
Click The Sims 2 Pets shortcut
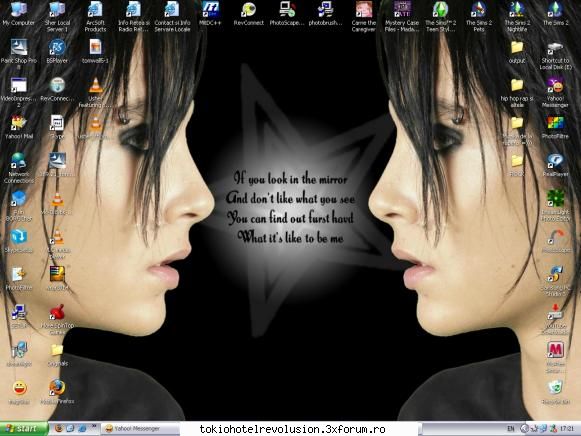click(x=479, y=17)
